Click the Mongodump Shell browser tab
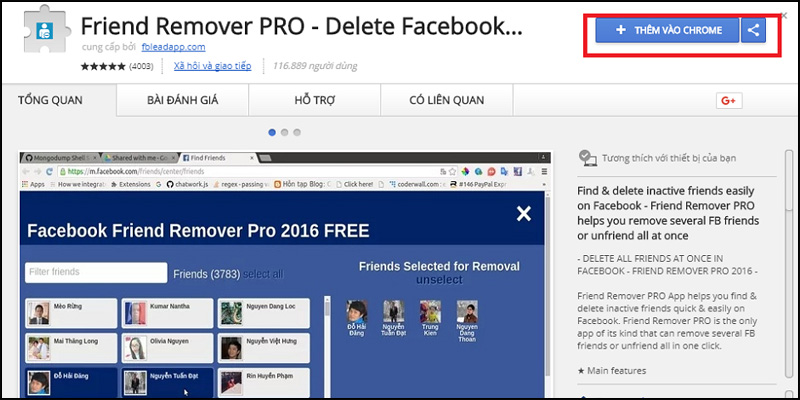This screenshot has height=400, width=800. [x=61, y=158]
